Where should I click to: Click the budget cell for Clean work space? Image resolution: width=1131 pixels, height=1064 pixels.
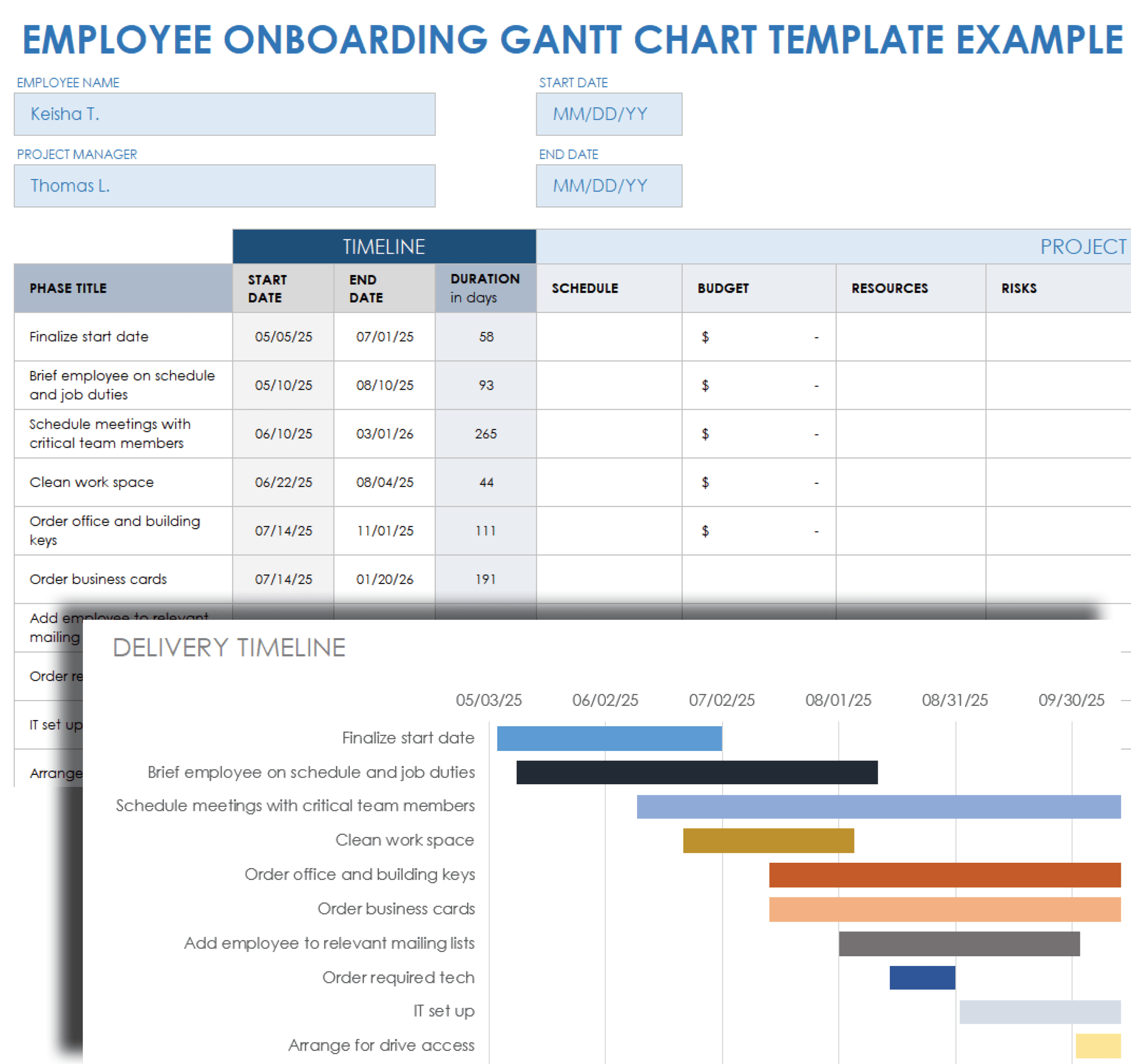758,481
